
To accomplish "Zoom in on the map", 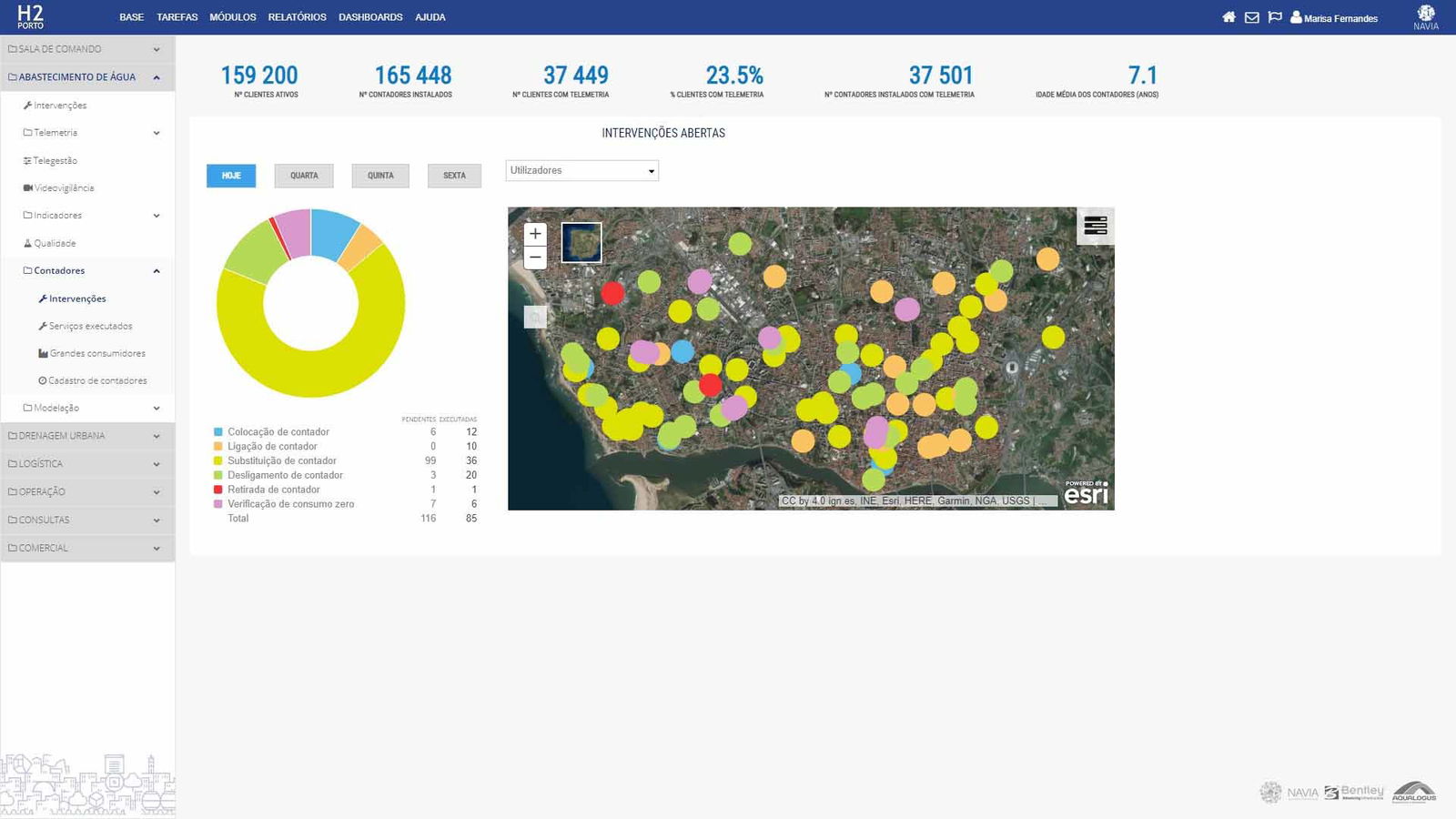I will 535,234.
